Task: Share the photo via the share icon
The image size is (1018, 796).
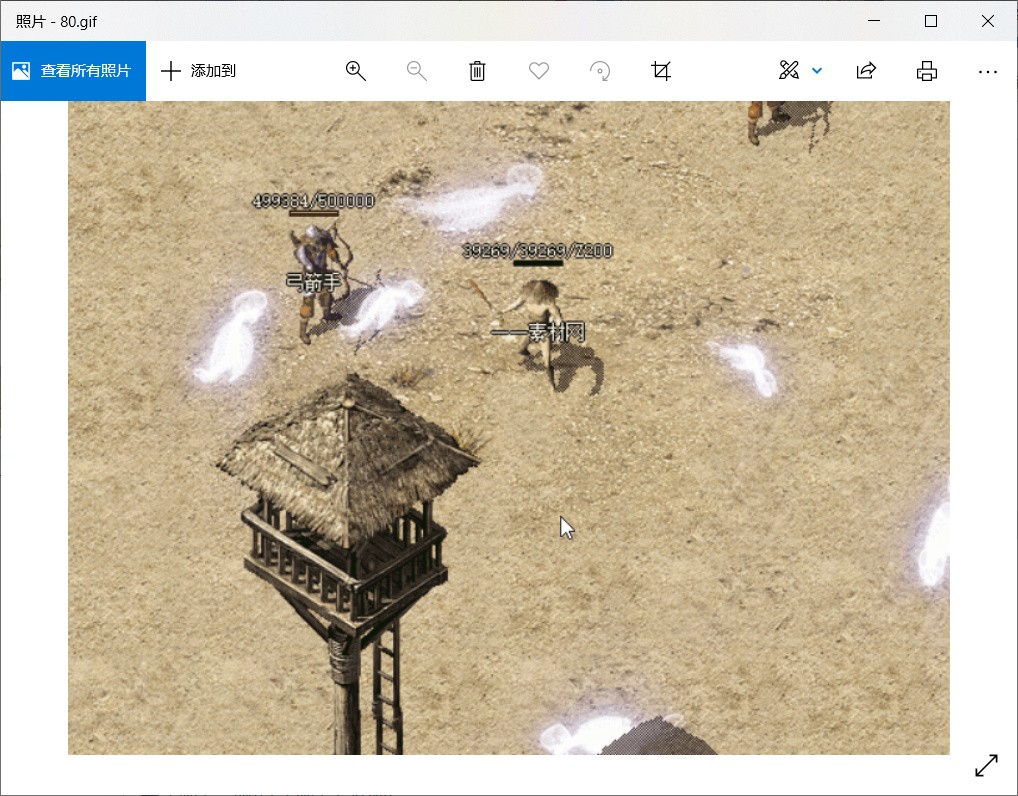Action: (866, 71)
